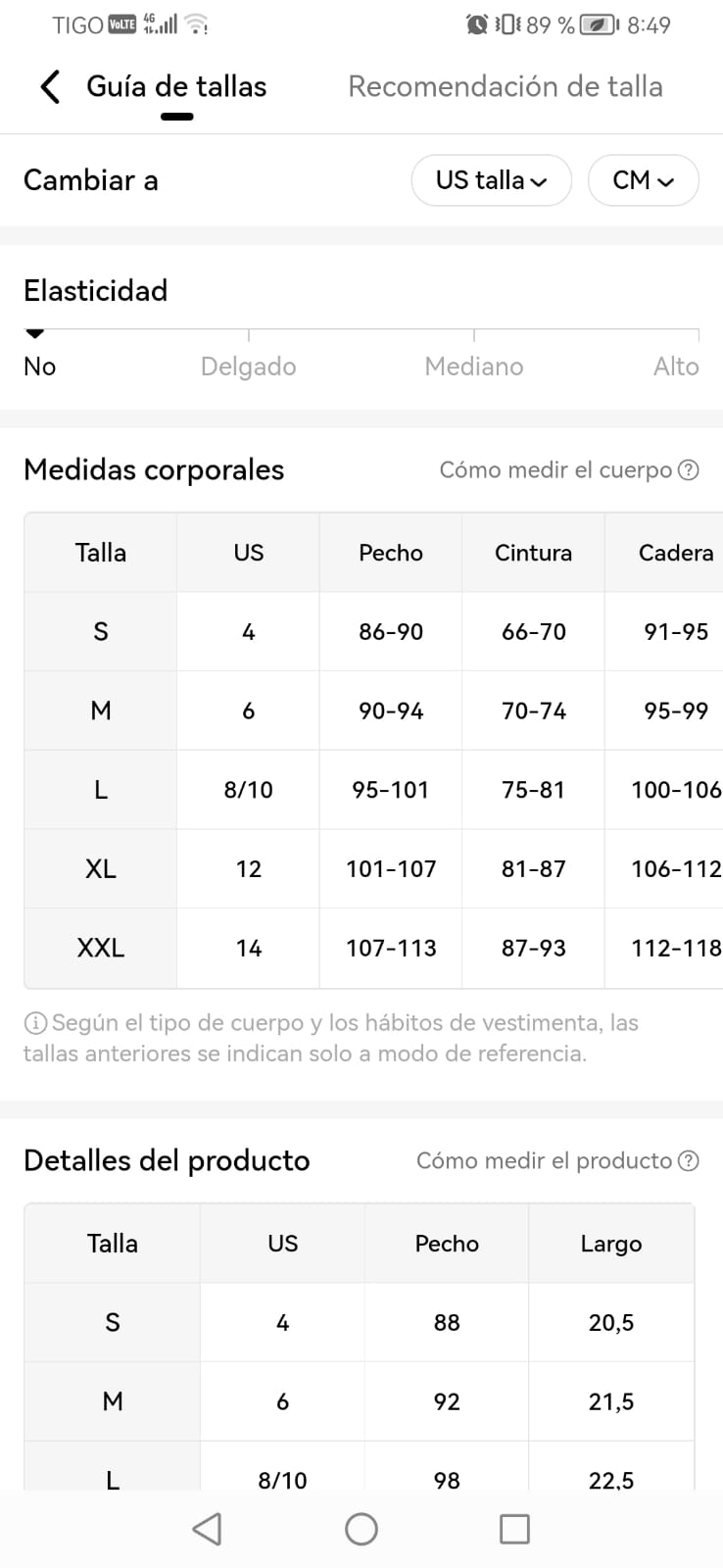Open Cómo medir el cuerpo link

[555, 470]
